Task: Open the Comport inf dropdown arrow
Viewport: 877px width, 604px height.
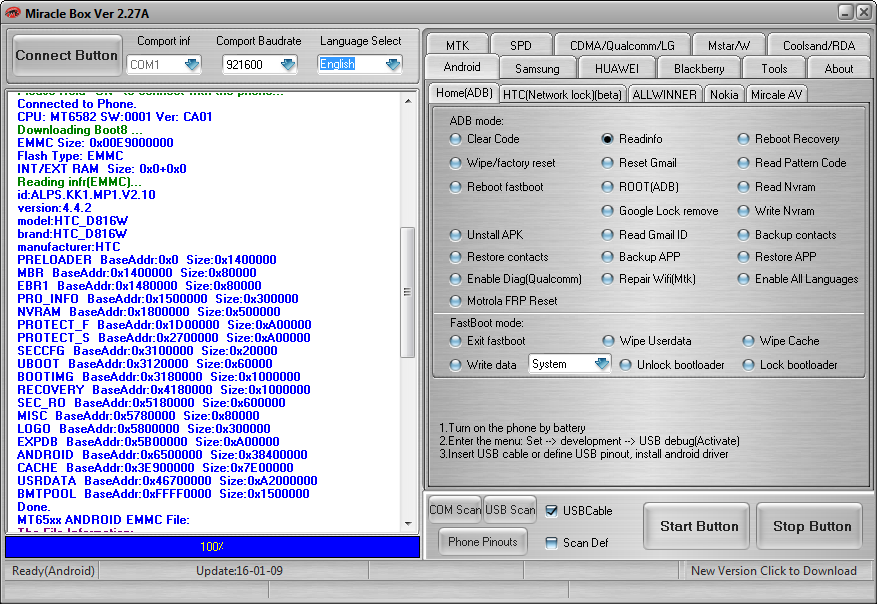Action: click(x=192, y=65)
